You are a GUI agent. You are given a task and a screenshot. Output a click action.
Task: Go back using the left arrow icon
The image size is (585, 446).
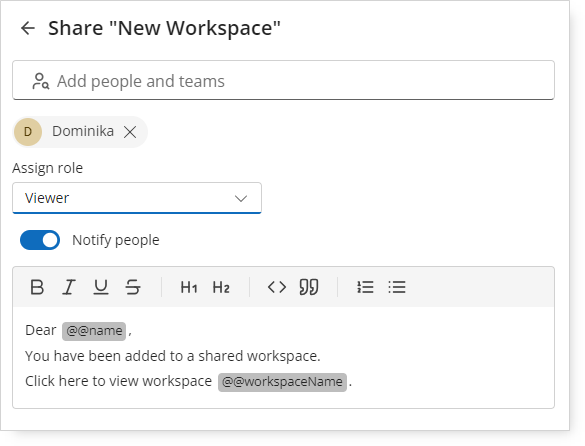pos(28,28)
